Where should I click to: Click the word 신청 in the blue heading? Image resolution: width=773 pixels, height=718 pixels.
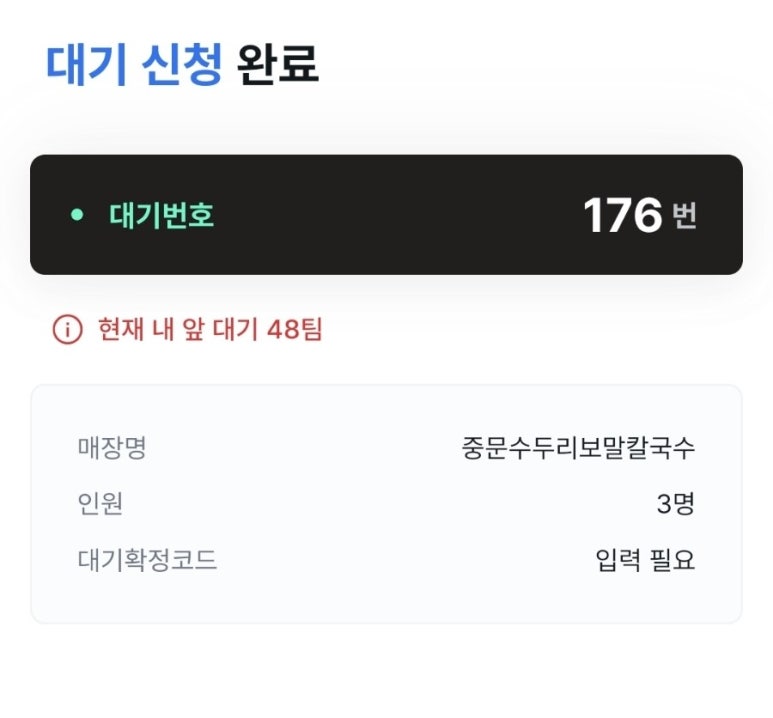pos(181,64)
